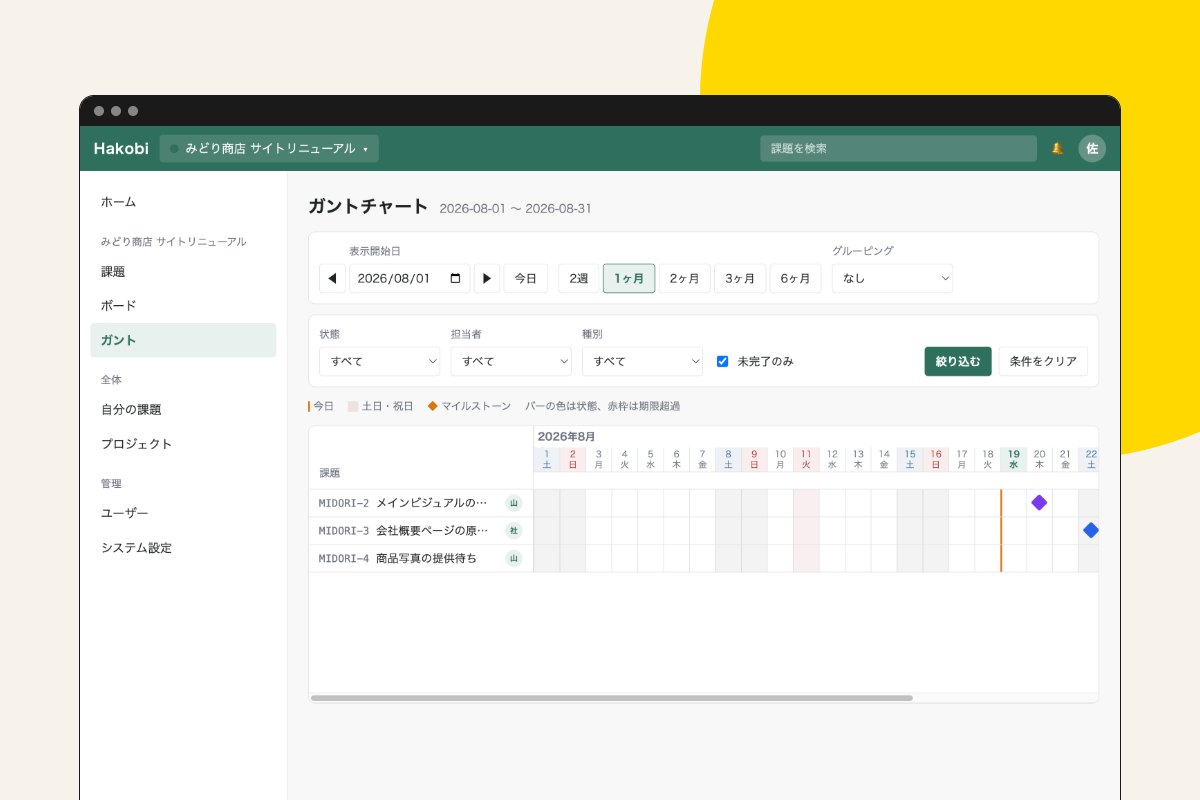The image size is (1200, 800).
Task: Go to next period with right arrow
Action: pyautogui.click(x=487, y=278)
